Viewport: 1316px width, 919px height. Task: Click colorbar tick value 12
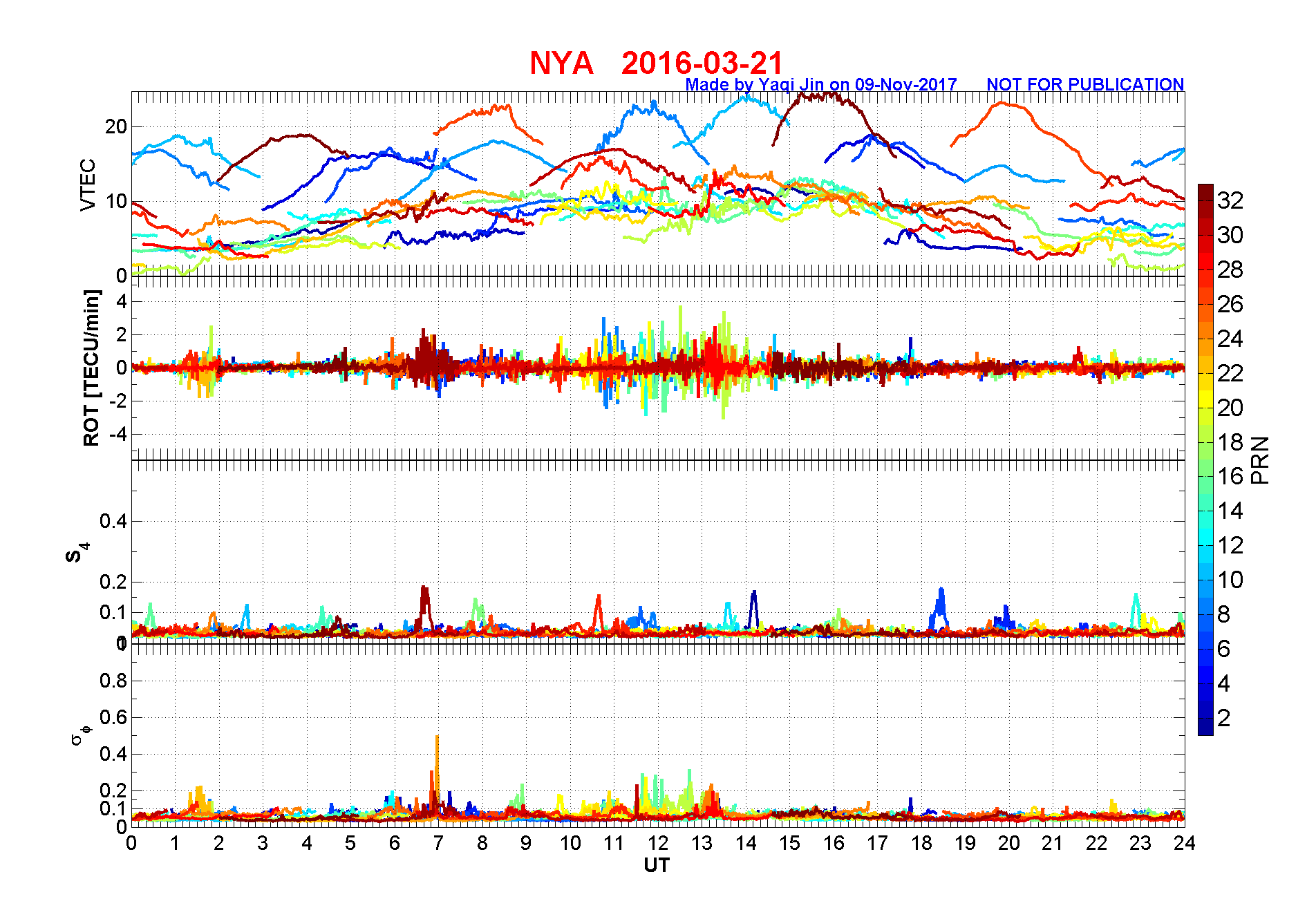click(1230, 545)
